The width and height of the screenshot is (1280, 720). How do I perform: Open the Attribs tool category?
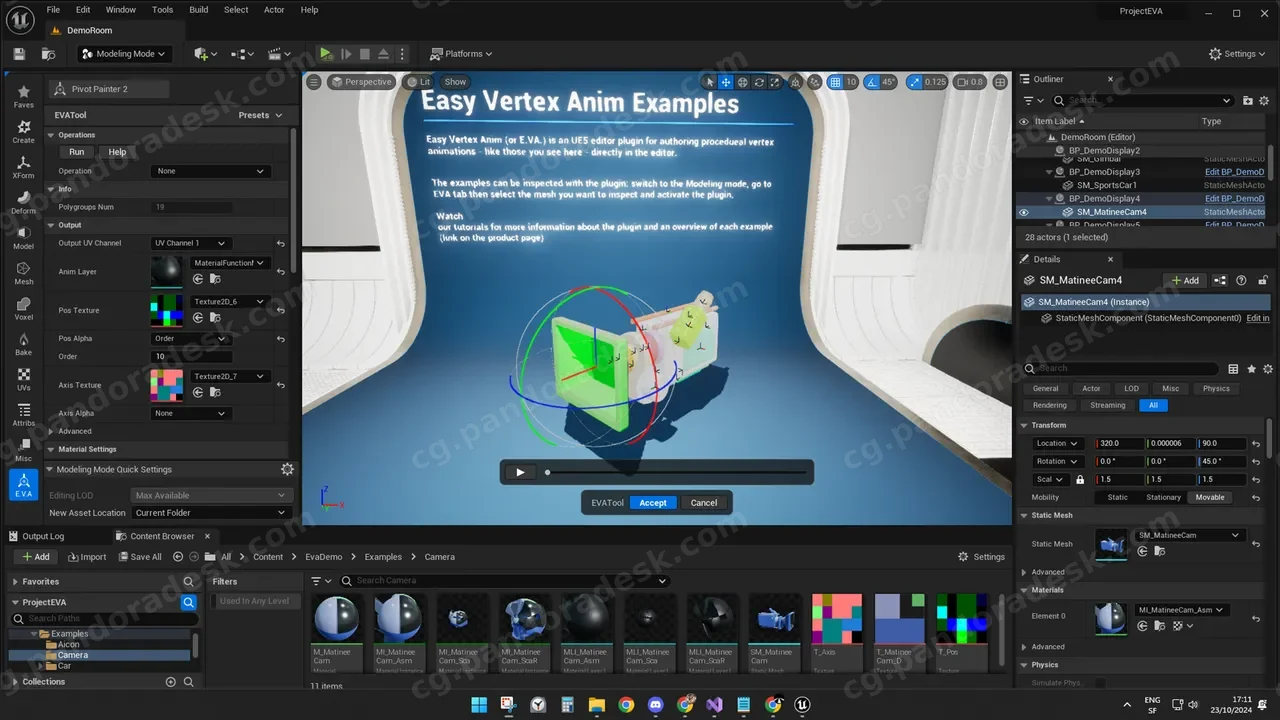click(24, 414)
